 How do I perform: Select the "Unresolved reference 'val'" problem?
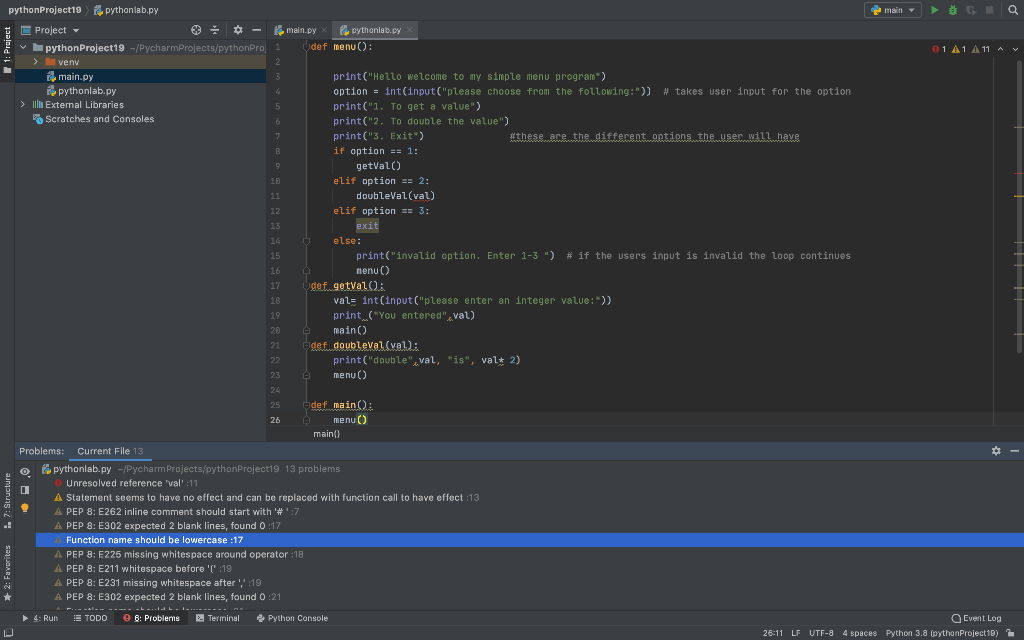[x=124, y=483]
